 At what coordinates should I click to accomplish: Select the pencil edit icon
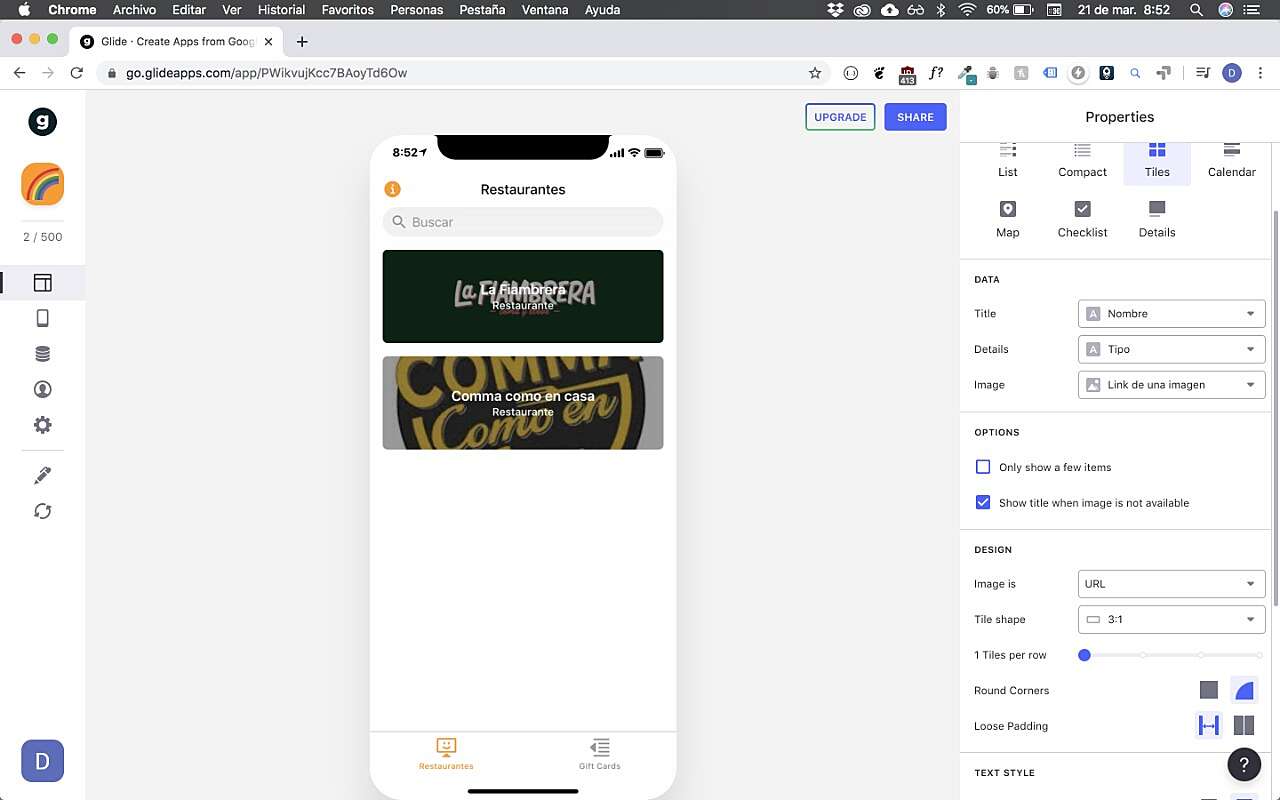click(42, 475)
